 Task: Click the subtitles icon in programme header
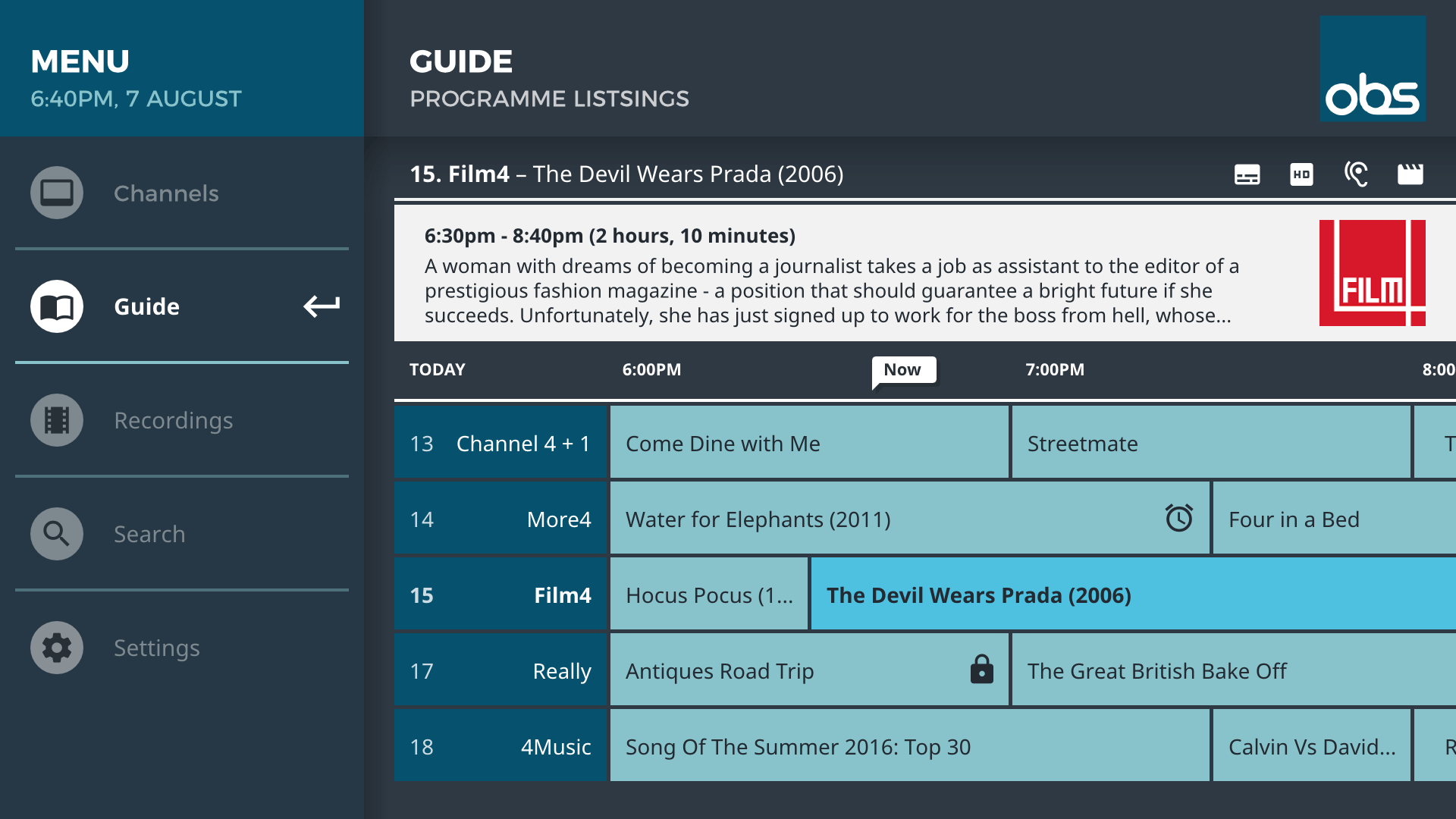pos(1247,174)
